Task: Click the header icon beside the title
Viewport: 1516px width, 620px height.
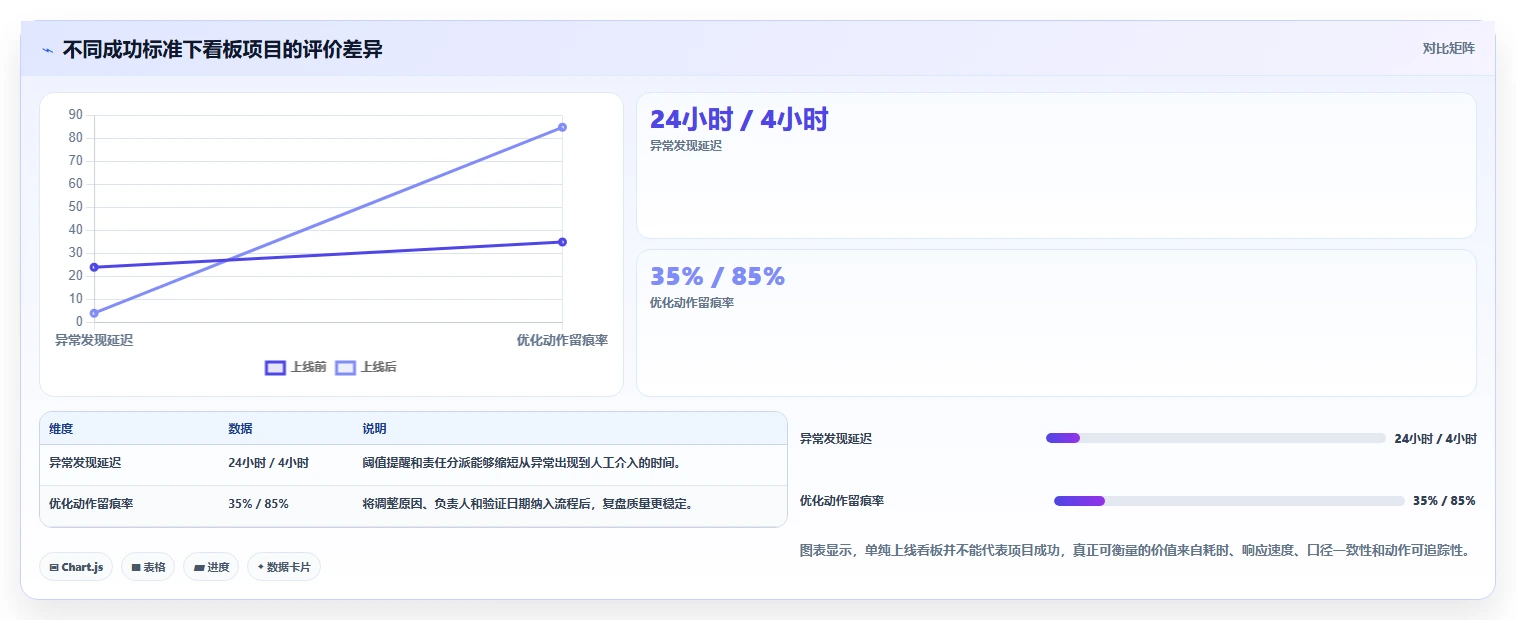Action: tap(47, 50)
